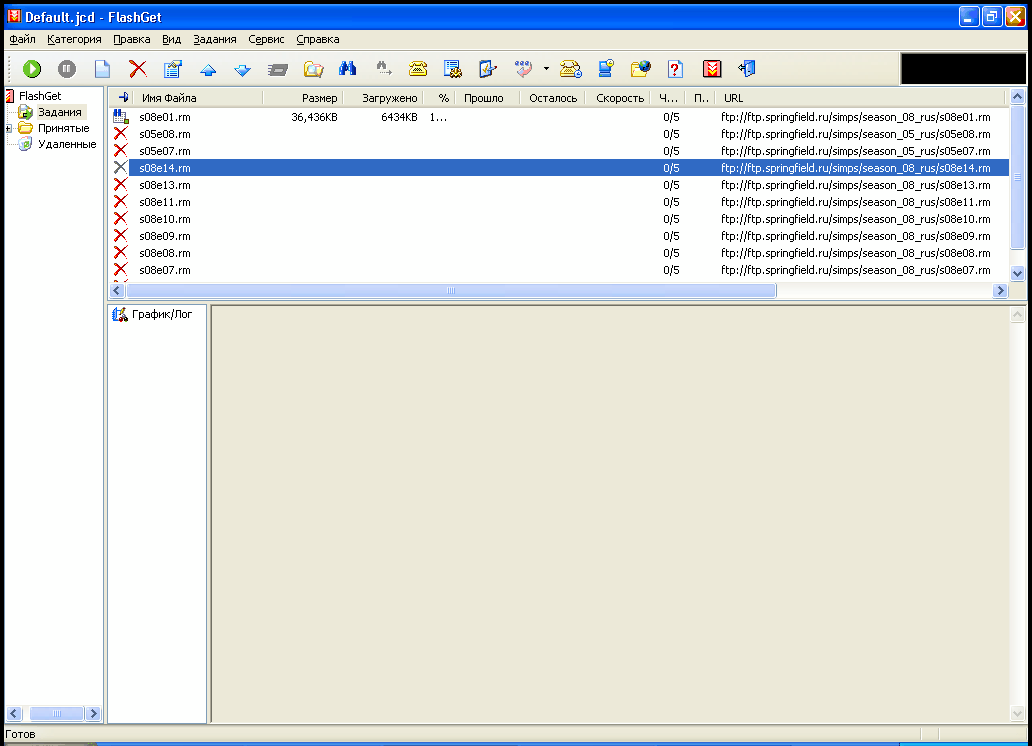Click the blue exit door icon
Screen dimensions: 1032x746
tap(747, 68)
